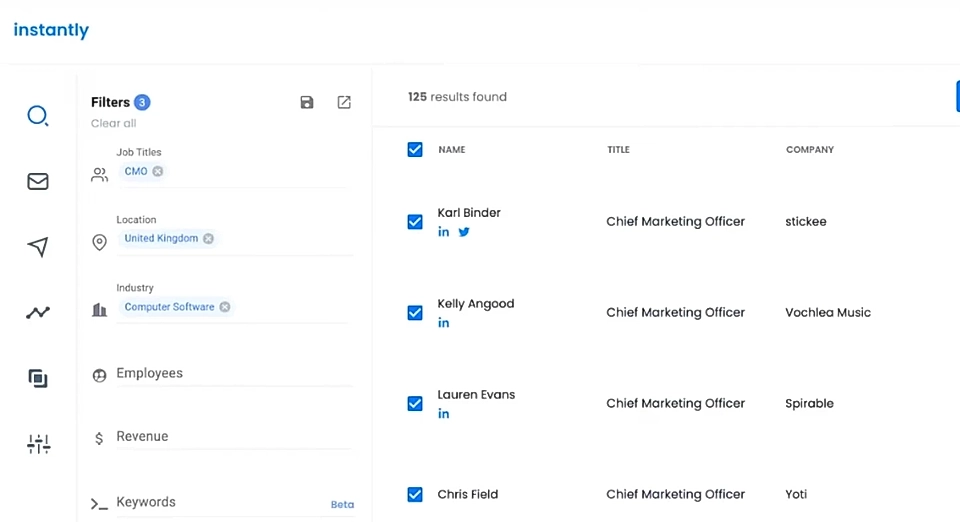
Task: Remove the United Kingdom location filter
Action: (x=208, y=238)
